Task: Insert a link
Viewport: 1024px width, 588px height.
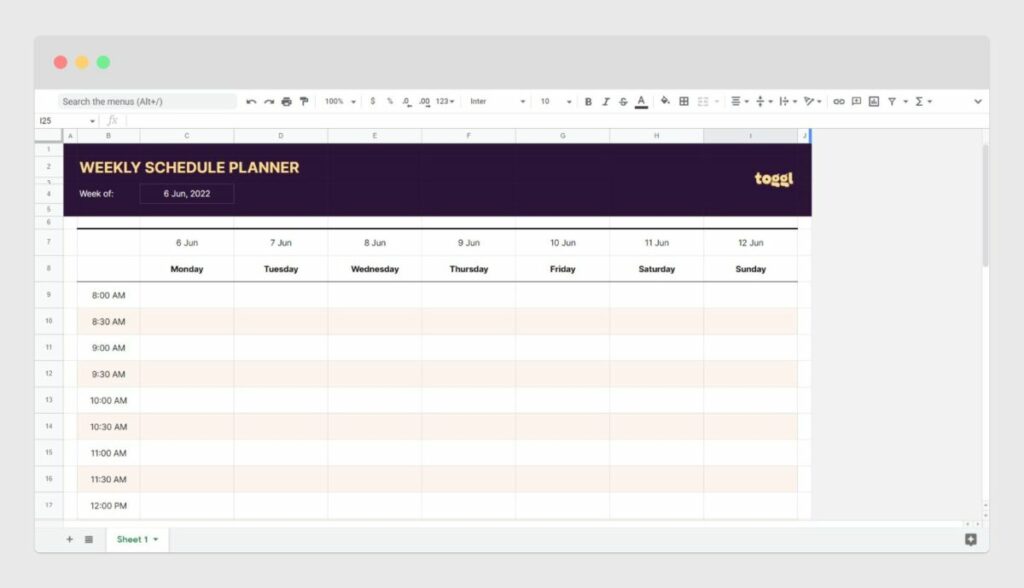Action: [840, 101]
